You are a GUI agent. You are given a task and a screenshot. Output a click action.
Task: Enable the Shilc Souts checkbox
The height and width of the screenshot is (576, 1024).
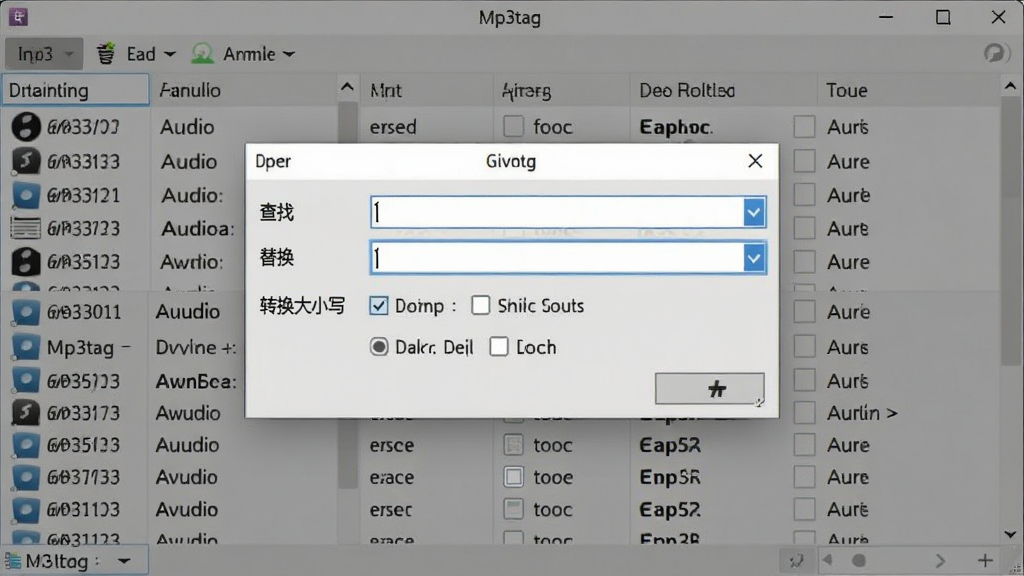pos(481,305)
